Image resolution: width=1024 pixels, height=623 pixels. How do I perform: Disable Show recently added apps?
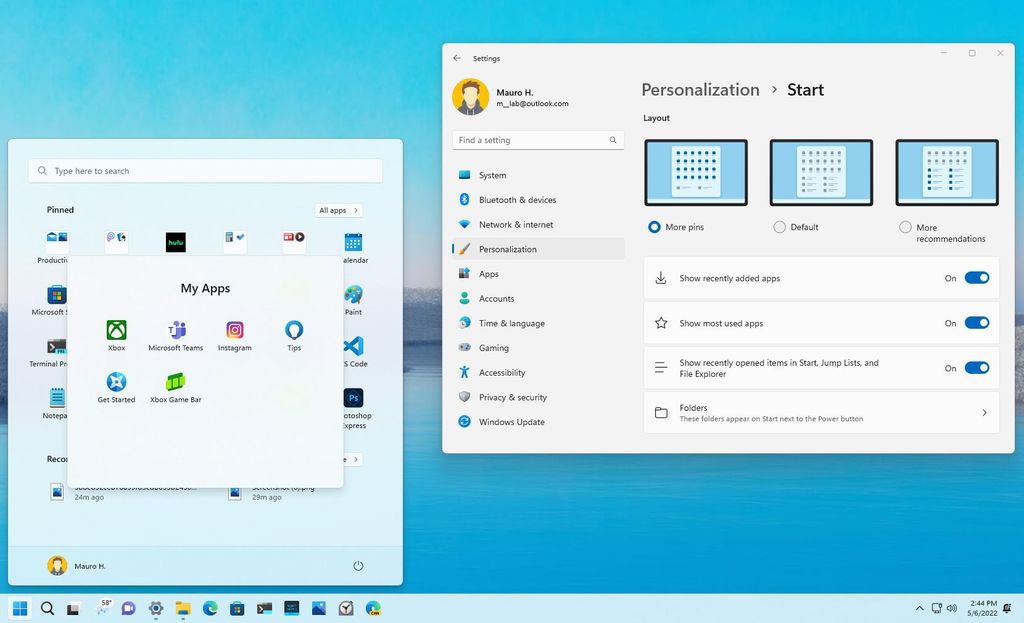click(x=977, y=277)
